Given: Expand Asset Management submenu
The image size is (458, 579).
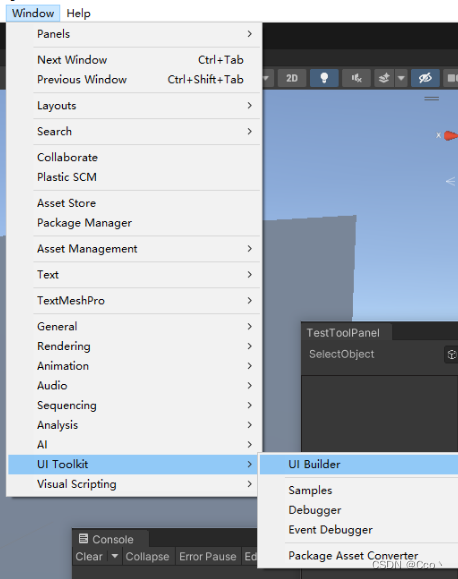Looking at the screenshot, I should click(x=135, y=249).
